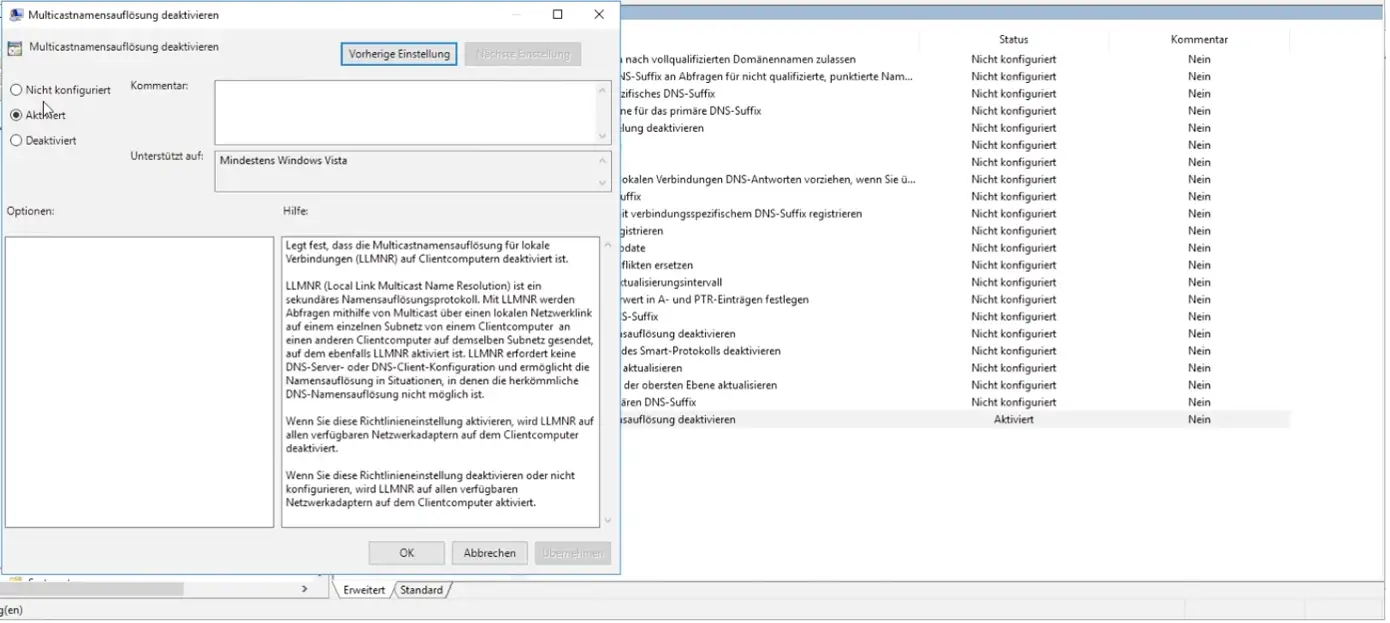Confirm the dialog with OK
The image size is (1390, 623).
(407, 553)
